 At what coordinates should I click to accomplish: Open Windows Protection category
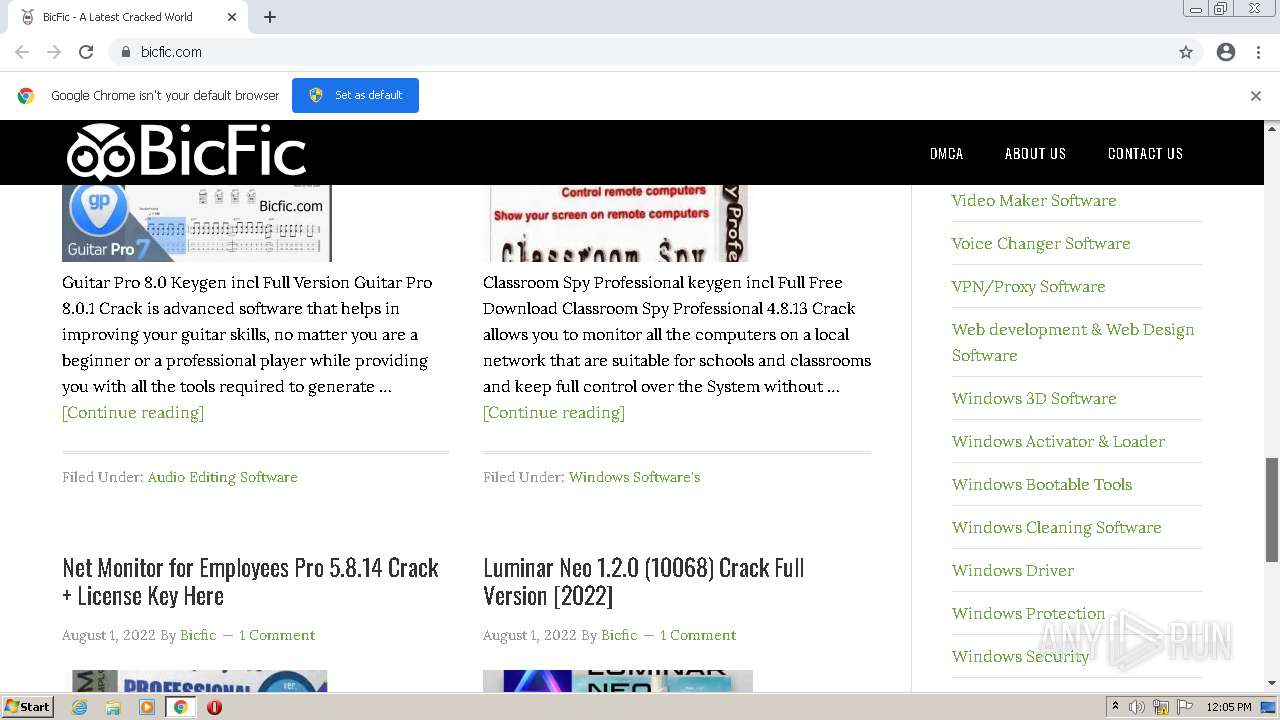coord(1028,613)
